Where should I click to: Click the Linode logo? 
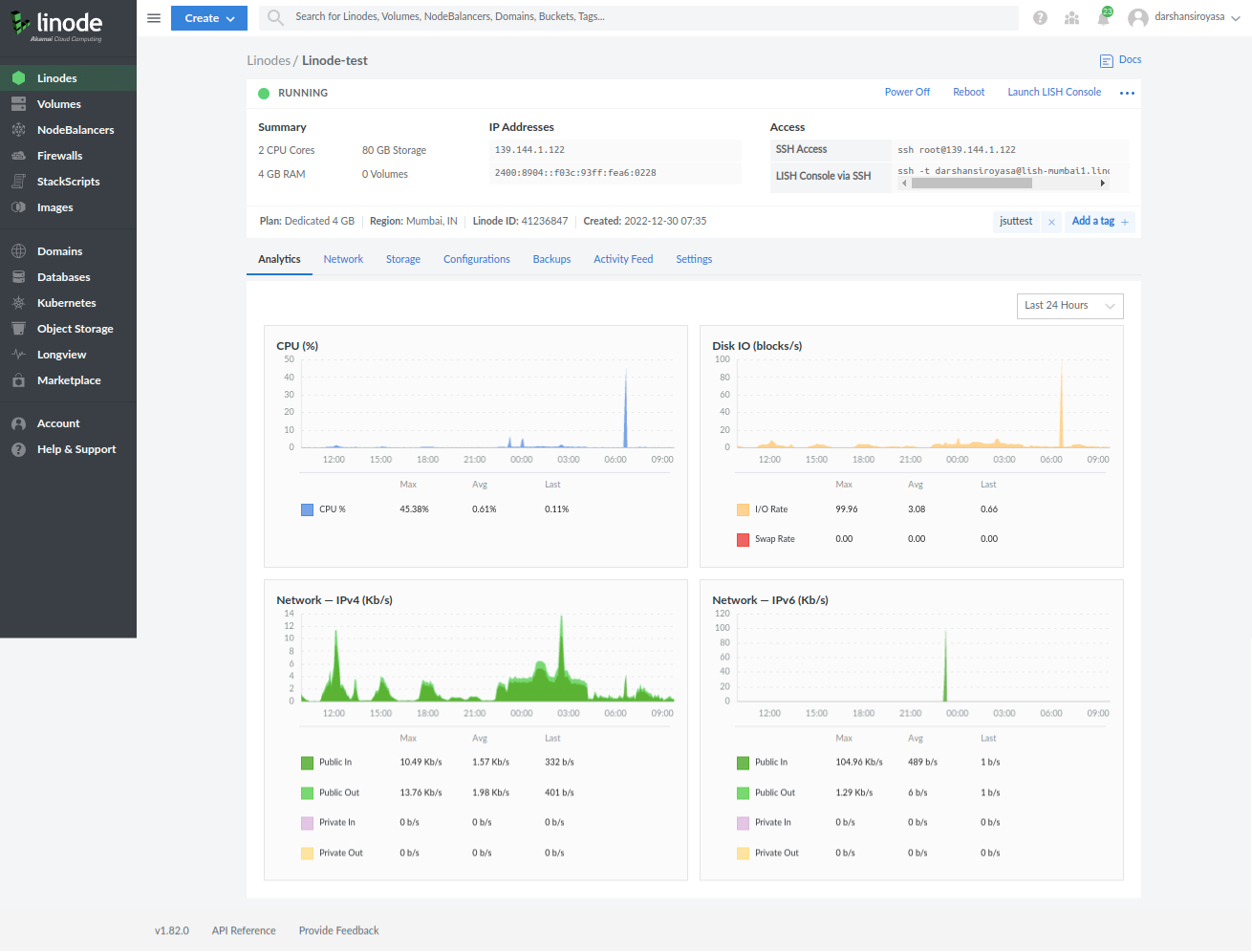[57, 25]
